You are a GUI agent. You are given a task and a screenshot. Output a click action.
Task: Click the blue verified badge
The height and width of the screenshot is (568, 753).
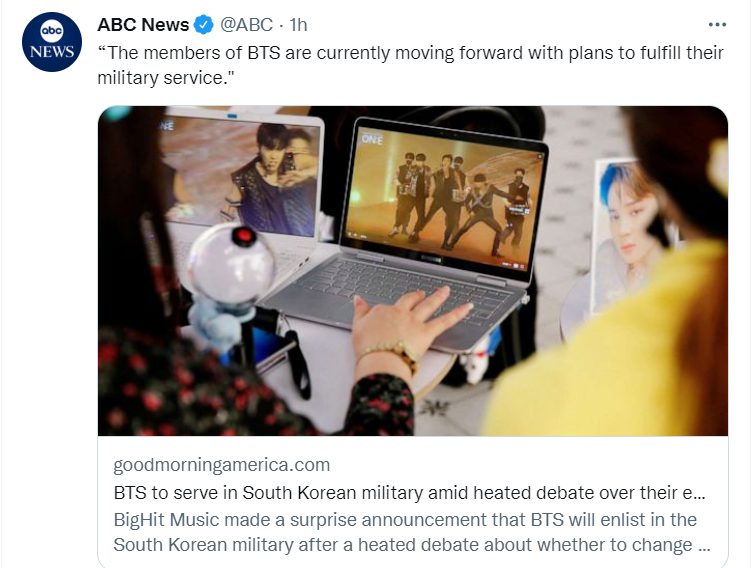coord(204,24)
